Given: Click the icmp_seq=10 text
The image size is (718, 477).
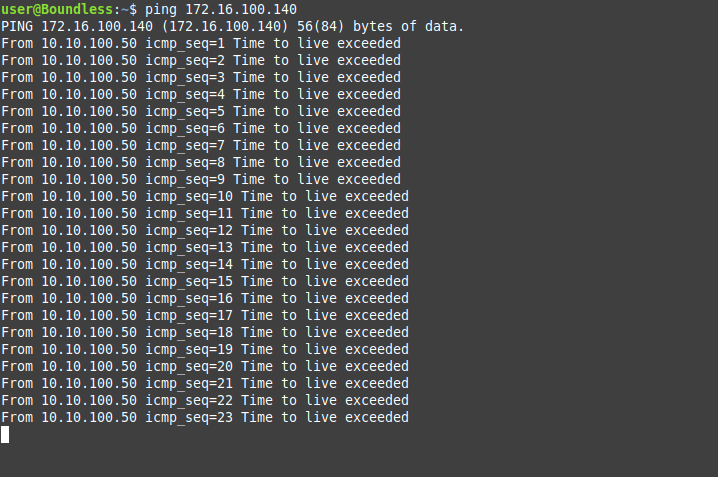Looking at the screenshot, I should click(188, 196).
